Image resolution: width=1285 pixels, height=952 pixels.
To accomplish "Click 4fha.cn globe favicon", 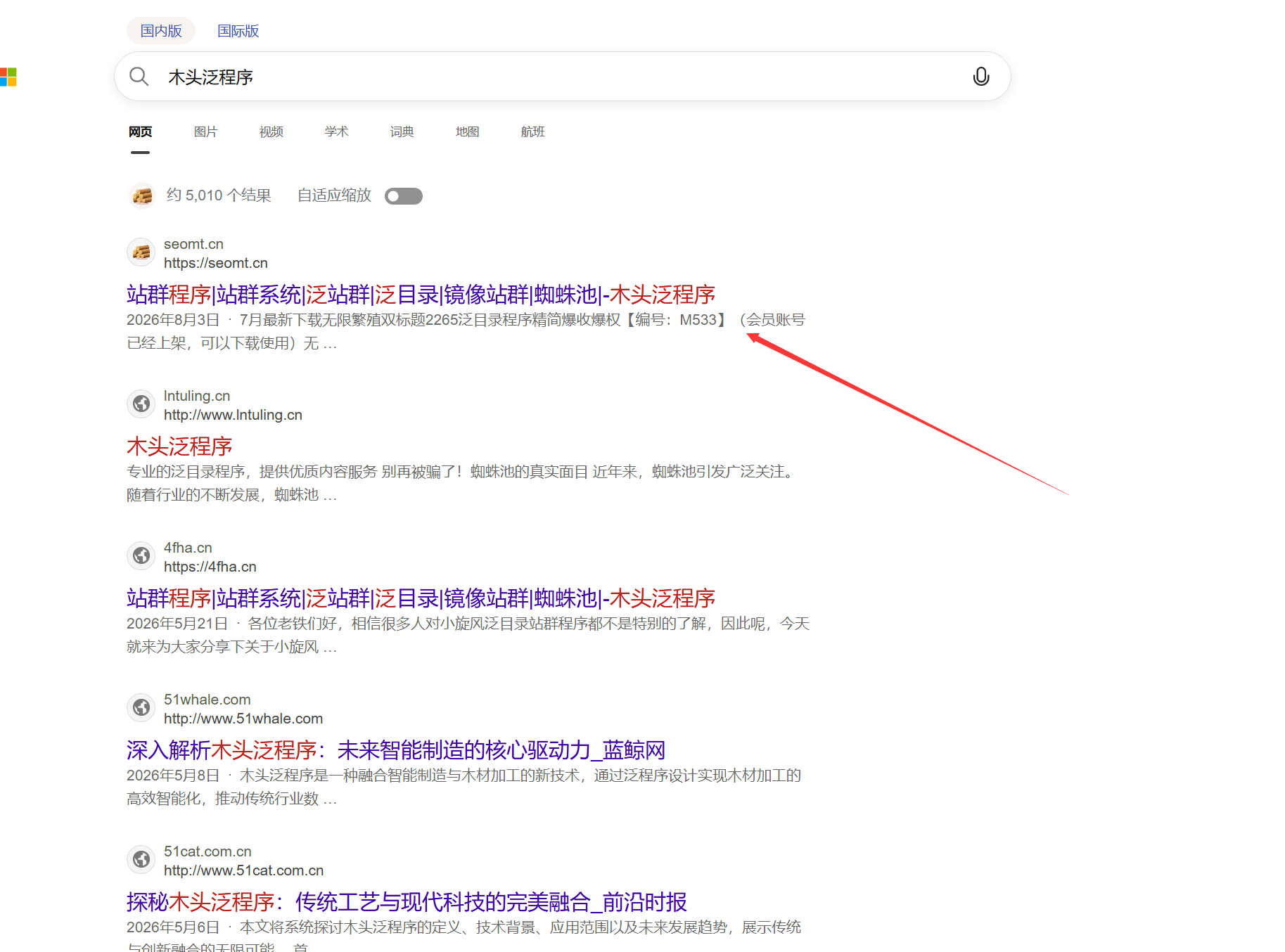I will tap(141, 555).
